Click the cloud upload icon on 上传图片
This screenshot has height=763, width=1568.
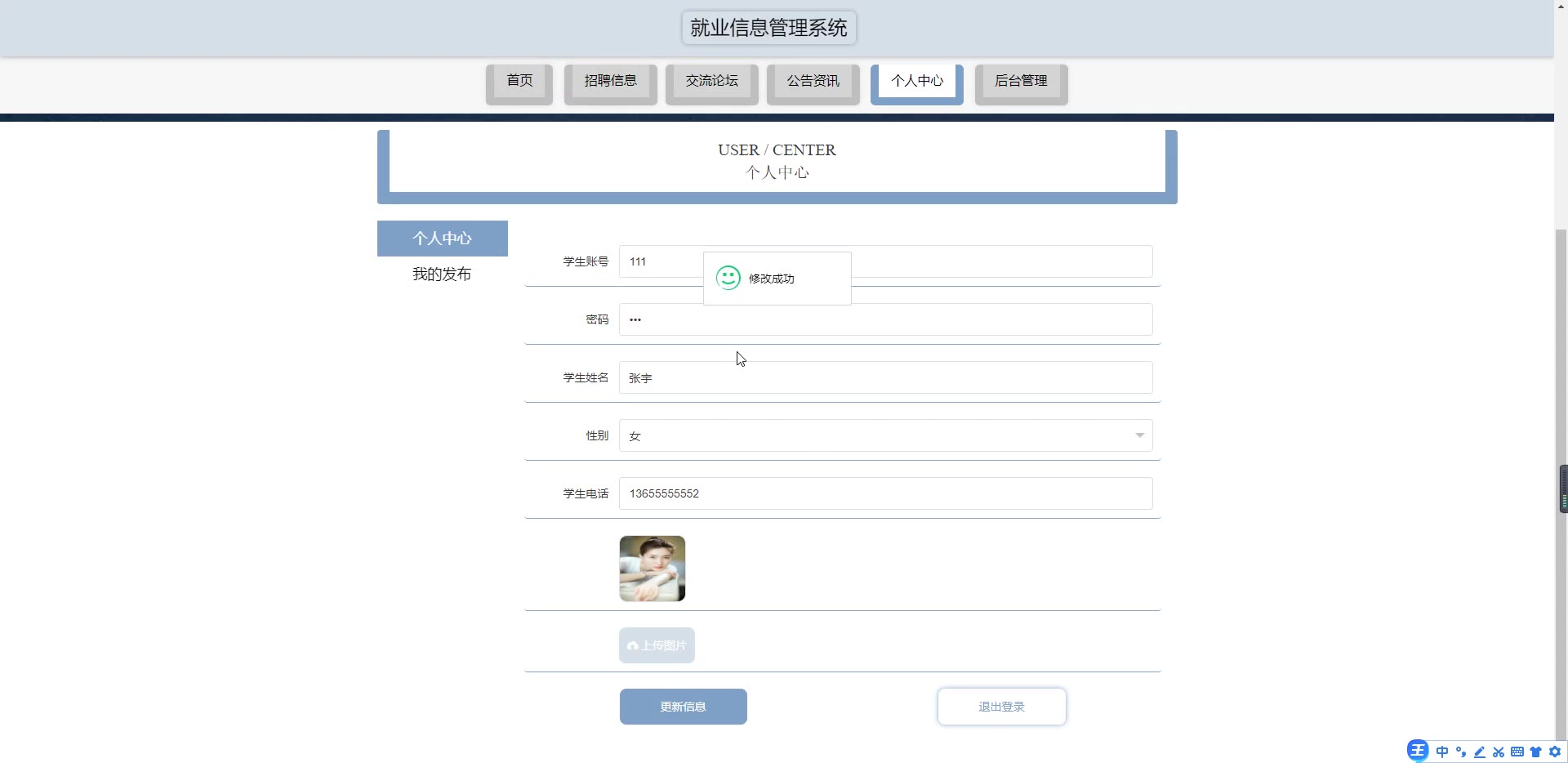(x=633, y=645)
